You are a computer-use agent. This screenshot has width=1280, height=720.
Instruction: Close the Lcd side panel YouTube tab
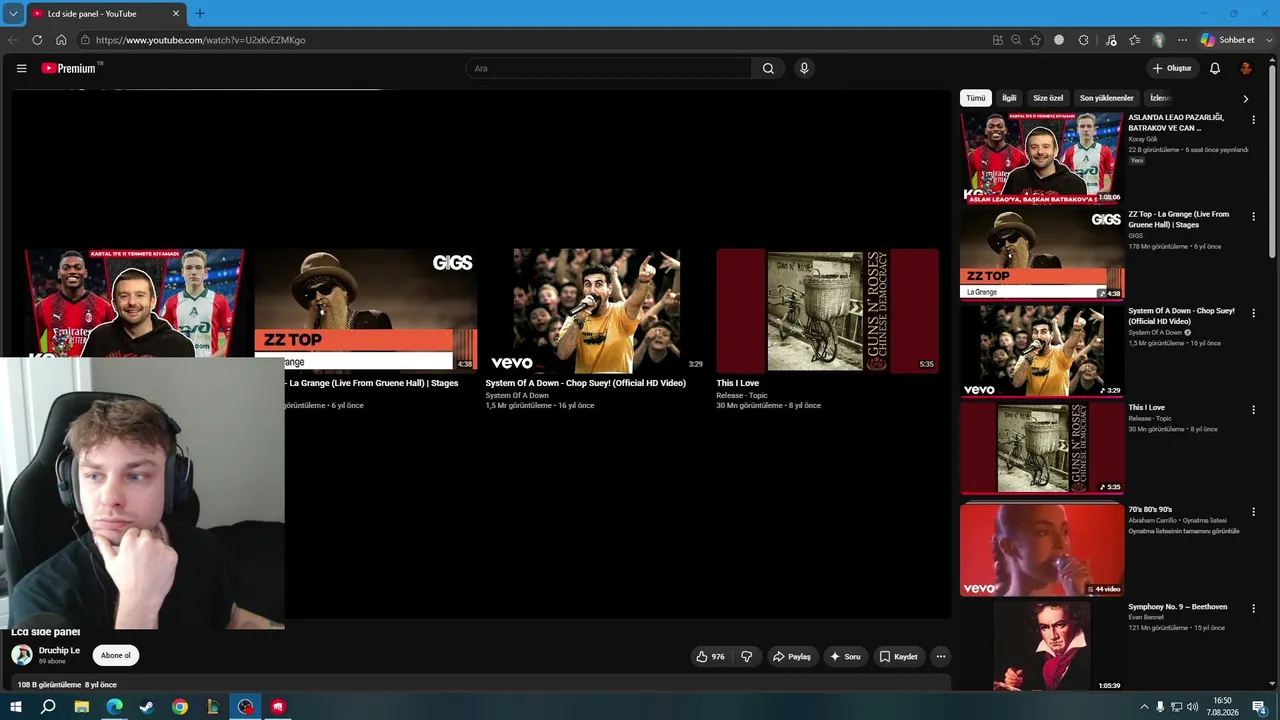176,14
